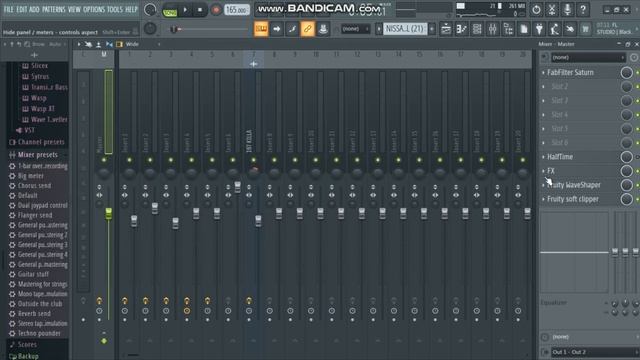
Task: Open the Out 1 - Out 2 output dropdown
Action: pyautogui.click(x=595, y=352)
